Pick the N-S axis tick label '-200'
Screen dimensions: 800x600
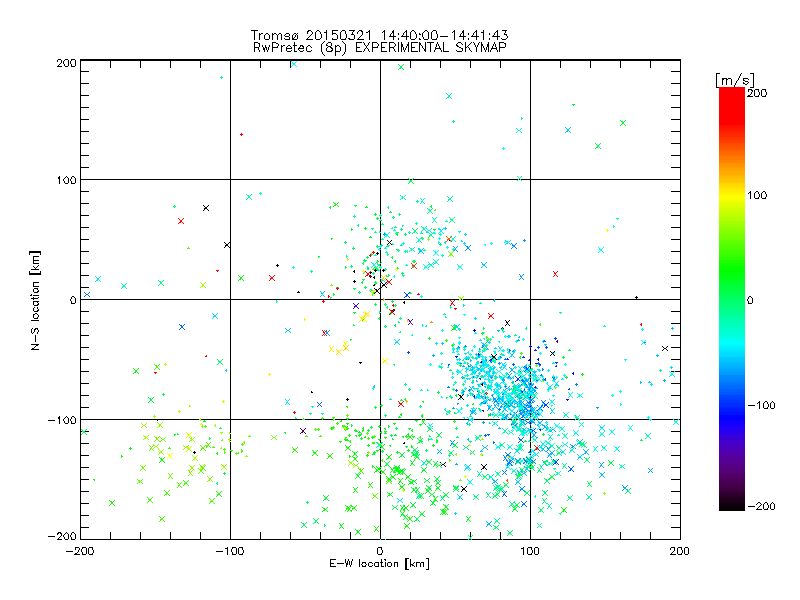[x=62, y=537]
